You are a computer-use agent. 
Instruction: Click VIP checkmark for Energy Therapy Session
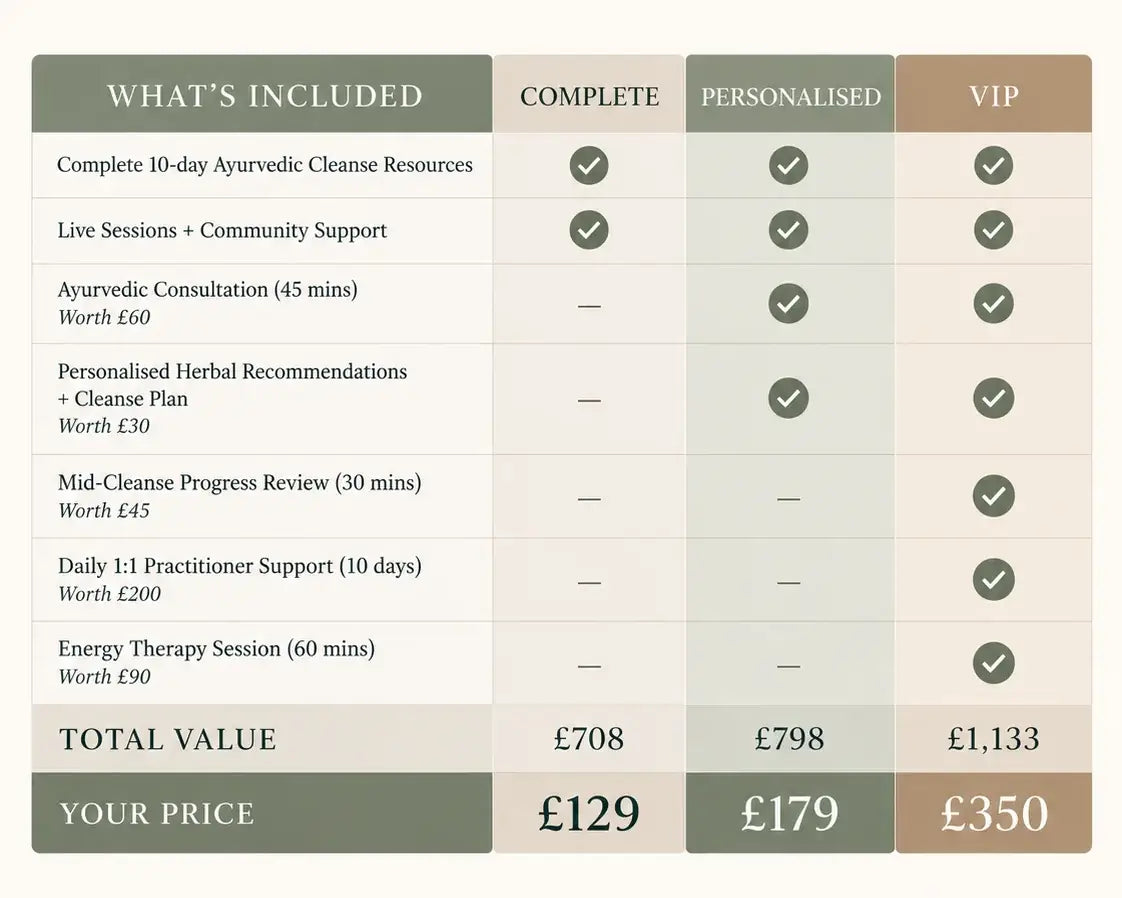pyautogui.click(x=993, y=663)
